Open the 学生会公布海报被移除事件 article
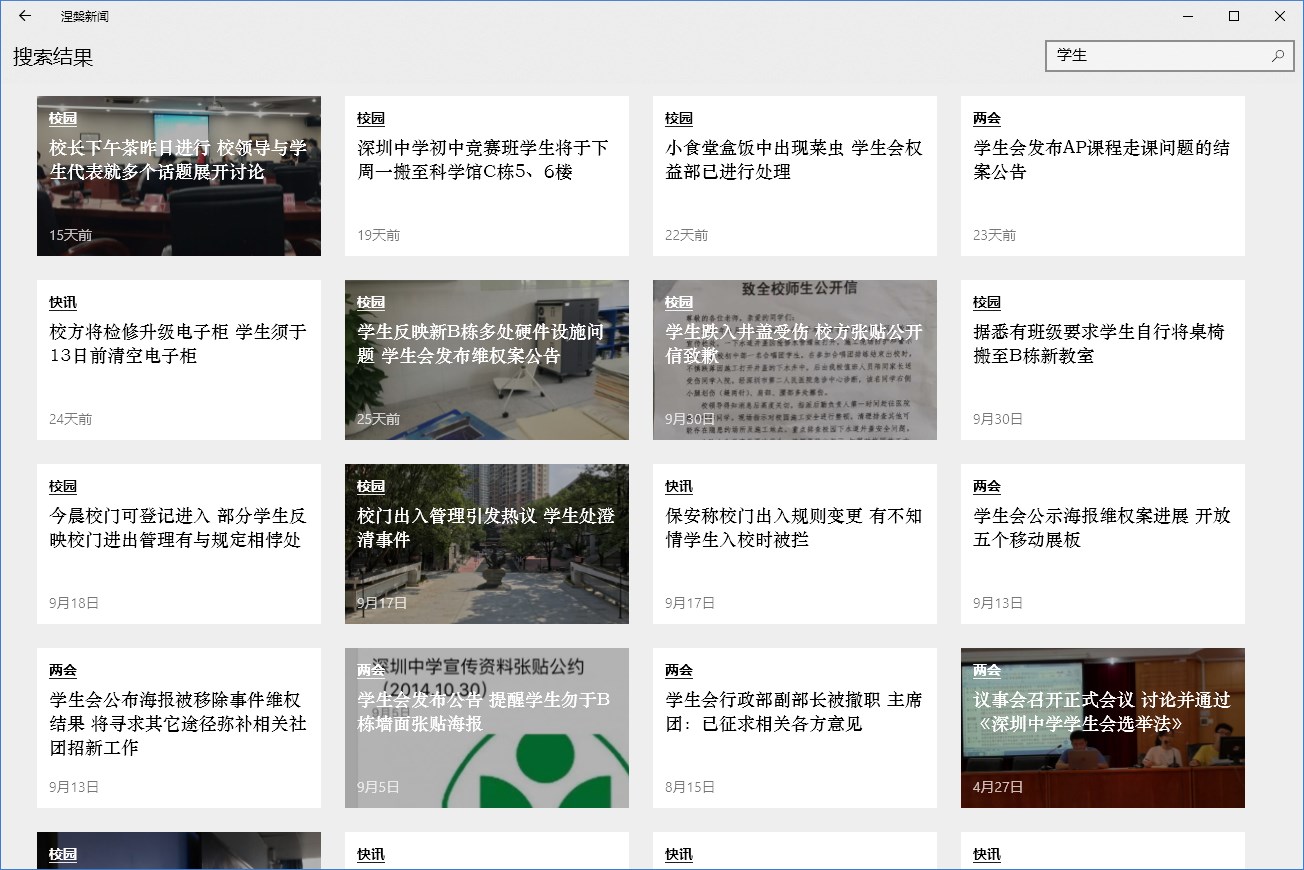Screen dimensions: 1304x870 (x=179, y=728)
